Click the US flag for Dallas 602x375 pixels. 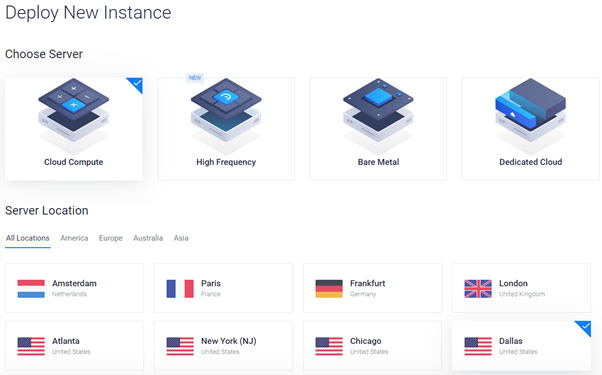coord(478,346)
